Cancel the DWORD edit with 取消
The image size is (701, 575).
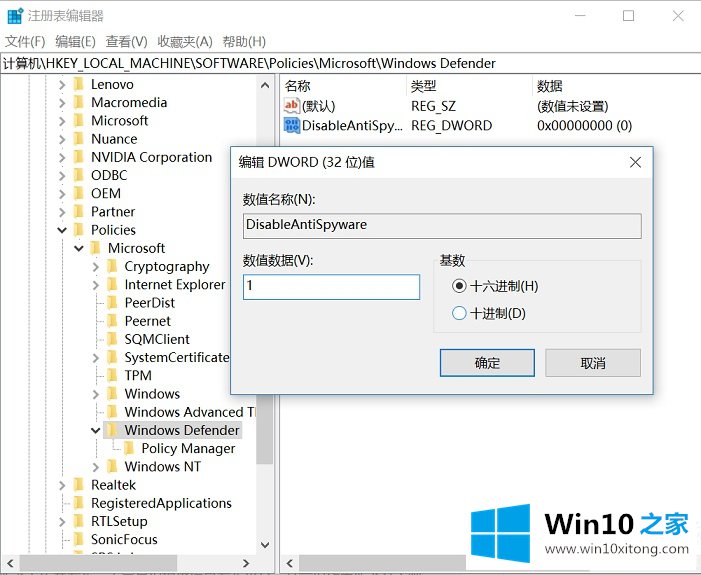[x=593, y=363]
